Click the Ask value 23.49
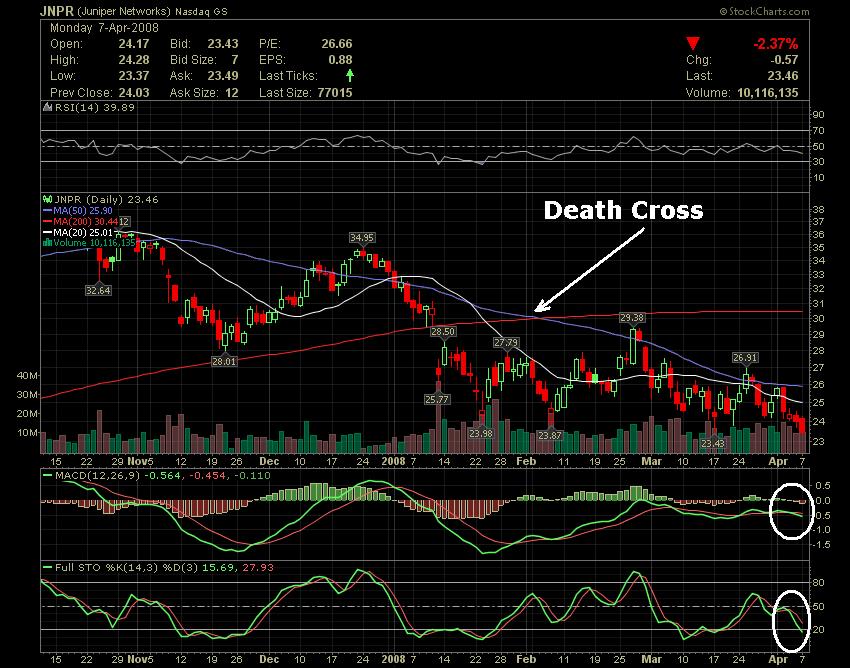850x668 pixels. tap(223, 76)
